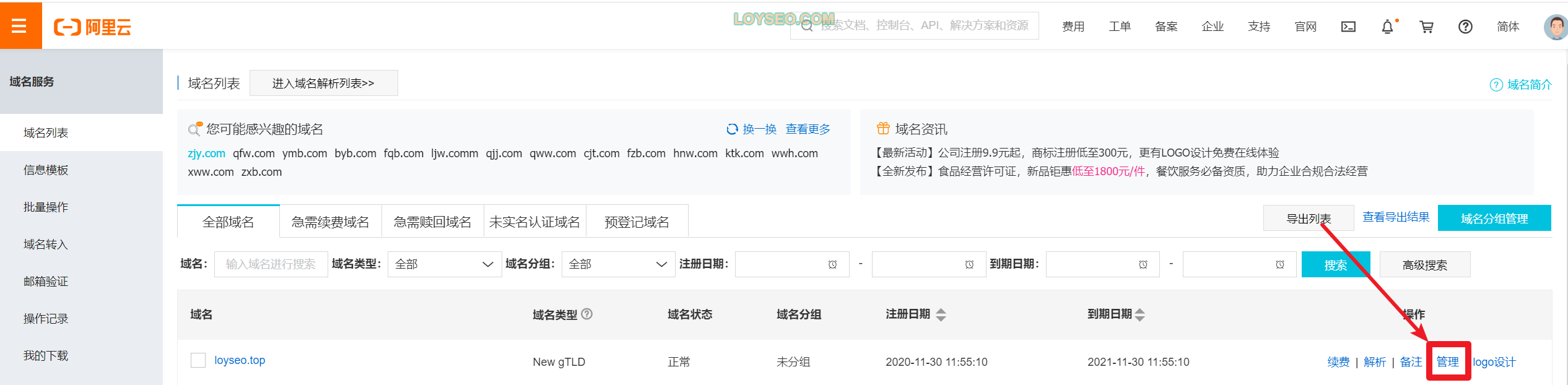The width and height of the screenshot is (1568, 385).
Task: Switch to 急需续费域名 tab
Action: [331, 222]
